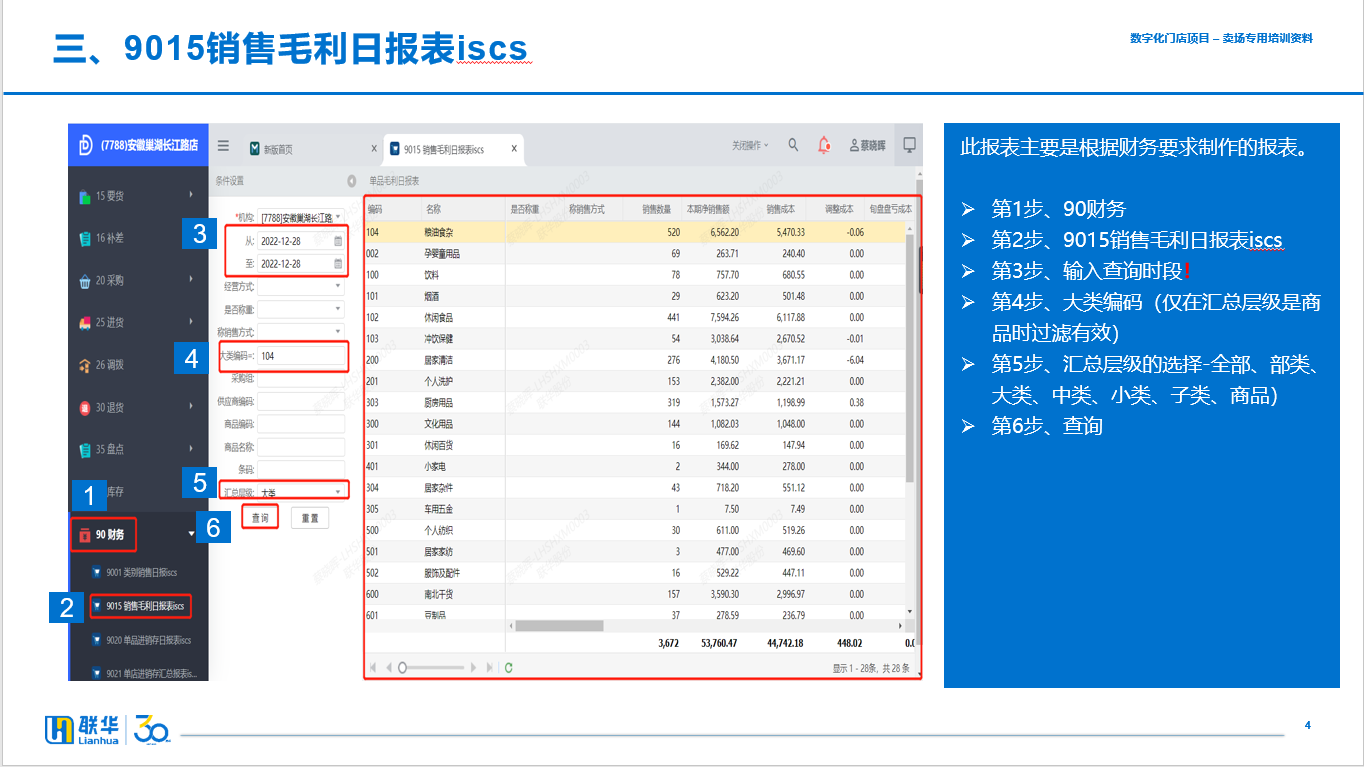Viewport: 1364px width, 767px height.
Task: Click the 30 退货 red icon
Action: tap(85, 407)
